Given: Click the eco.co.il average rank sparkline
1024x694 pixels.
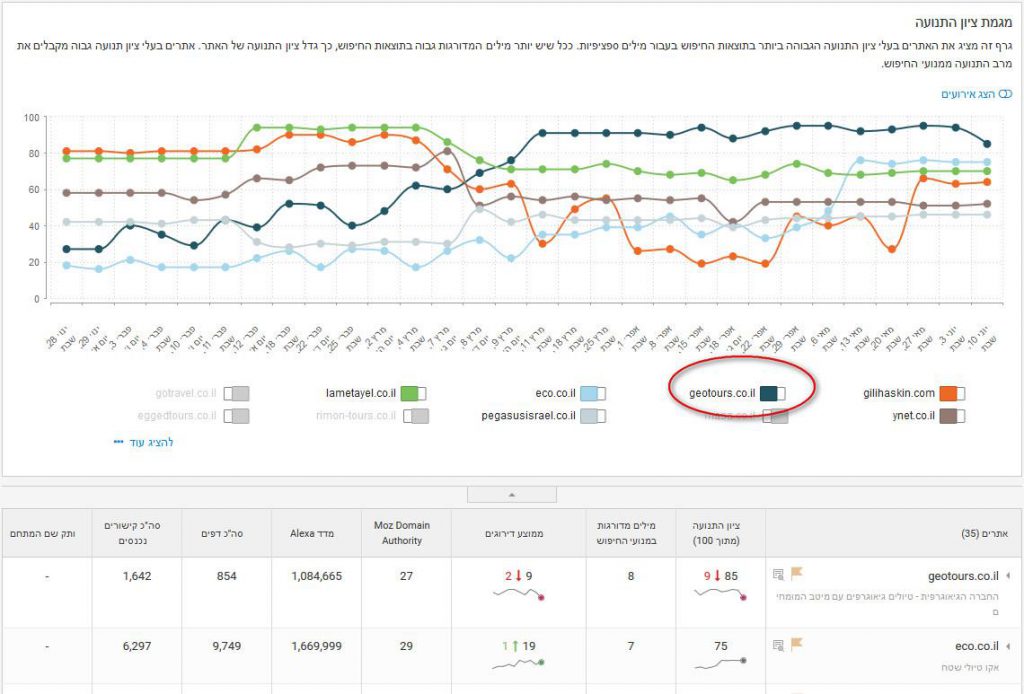Looking at the screenshot, I should tap(519, 663).
